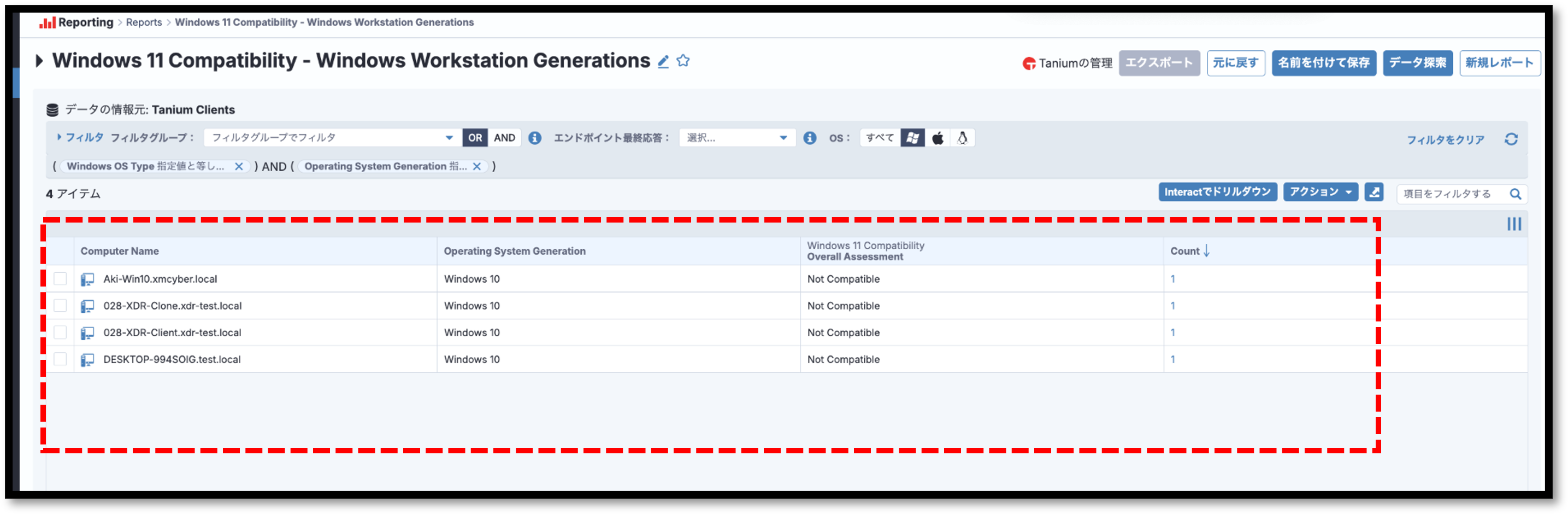Click Interactでドリルダウン button
1568x514 pixels.
(1217, 192)
